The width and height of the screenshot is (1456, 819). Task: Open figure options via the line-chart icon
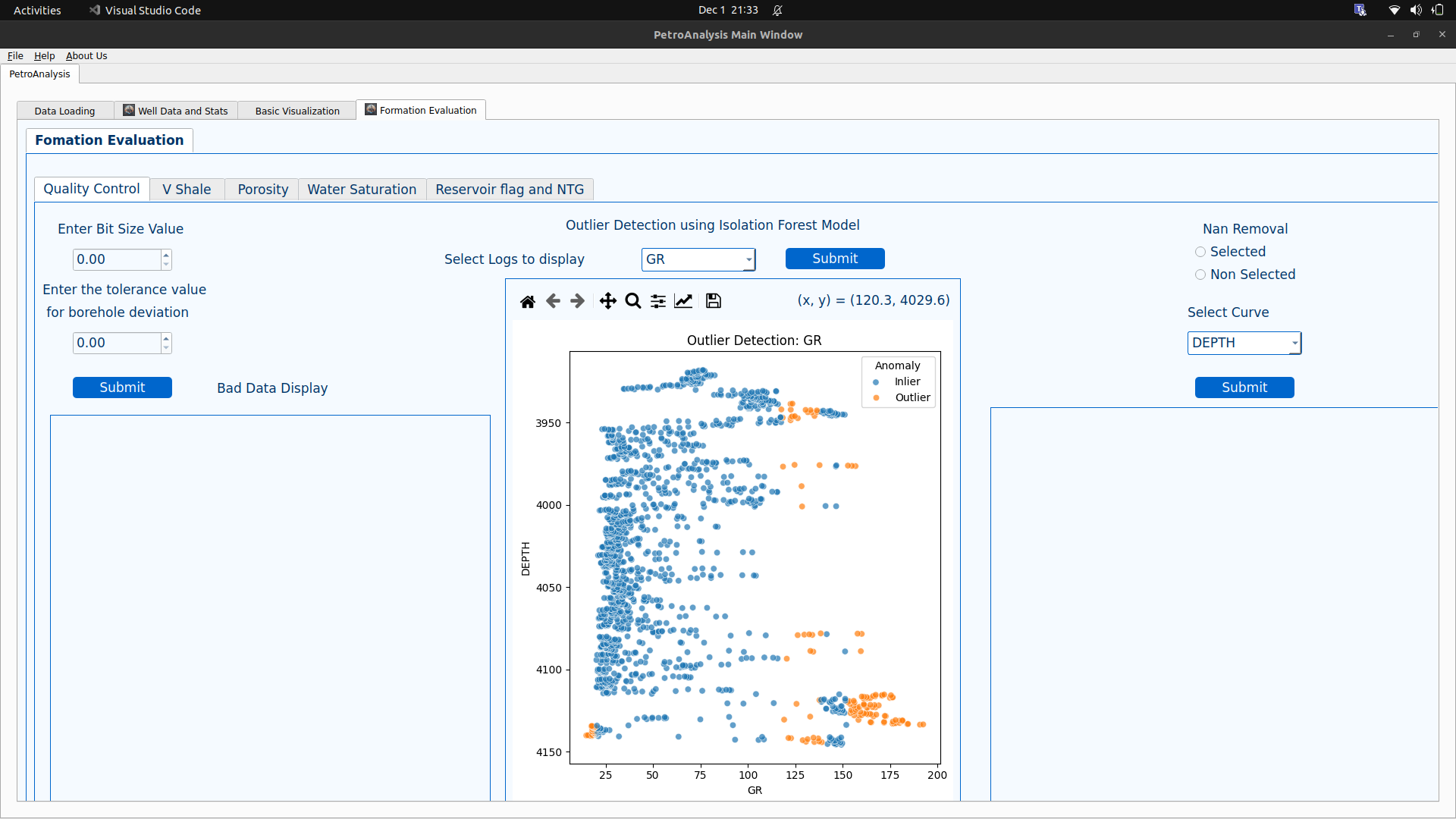click(682, 300)
